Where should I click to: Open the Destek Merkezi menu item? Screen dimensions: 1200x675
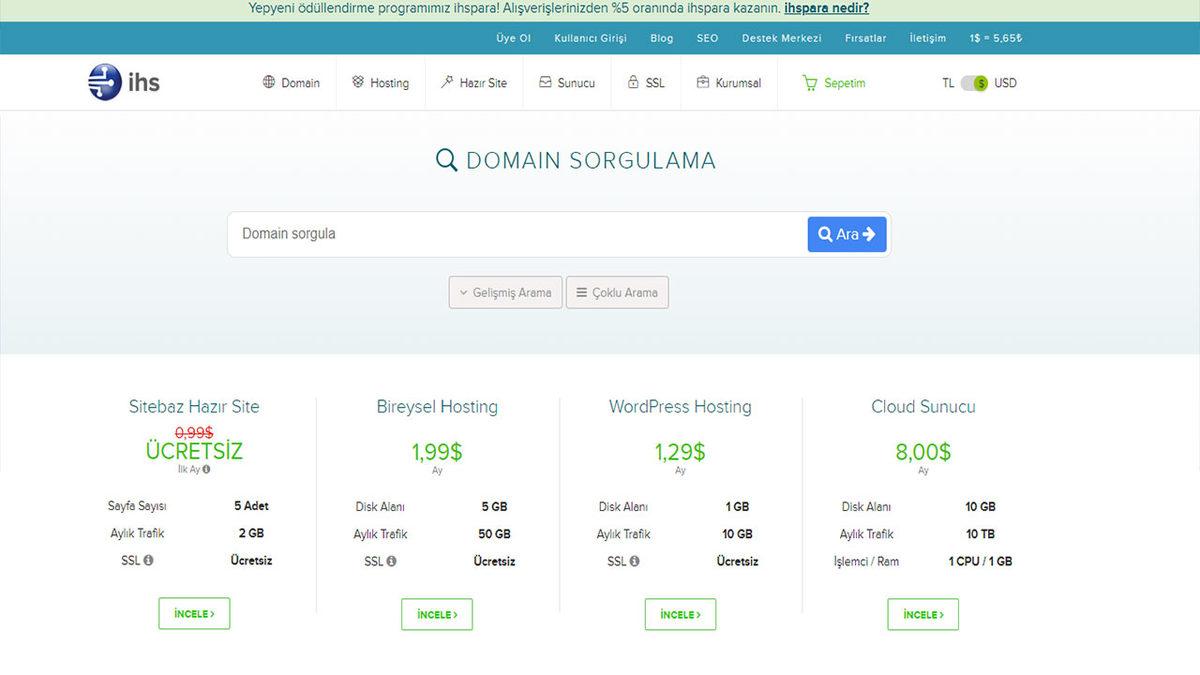point(781,38)
